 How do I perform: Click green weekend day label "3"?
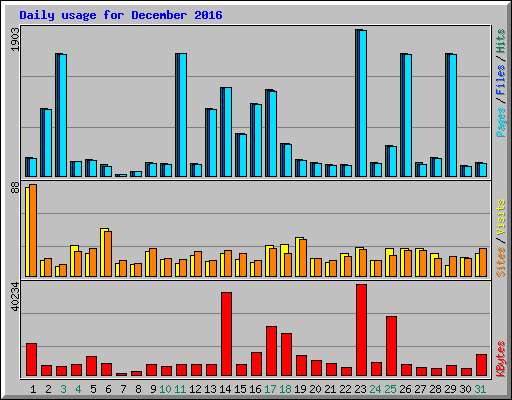[63, 389]
